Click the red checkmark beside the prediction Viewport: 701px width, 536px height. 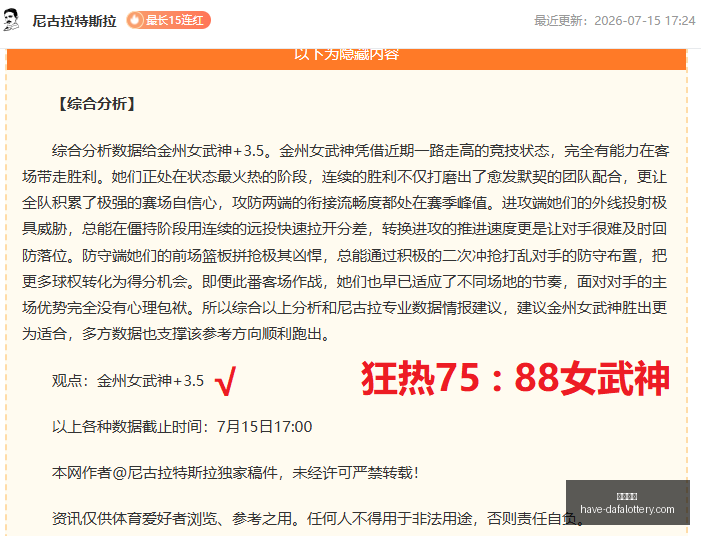(x=225, y=381)
